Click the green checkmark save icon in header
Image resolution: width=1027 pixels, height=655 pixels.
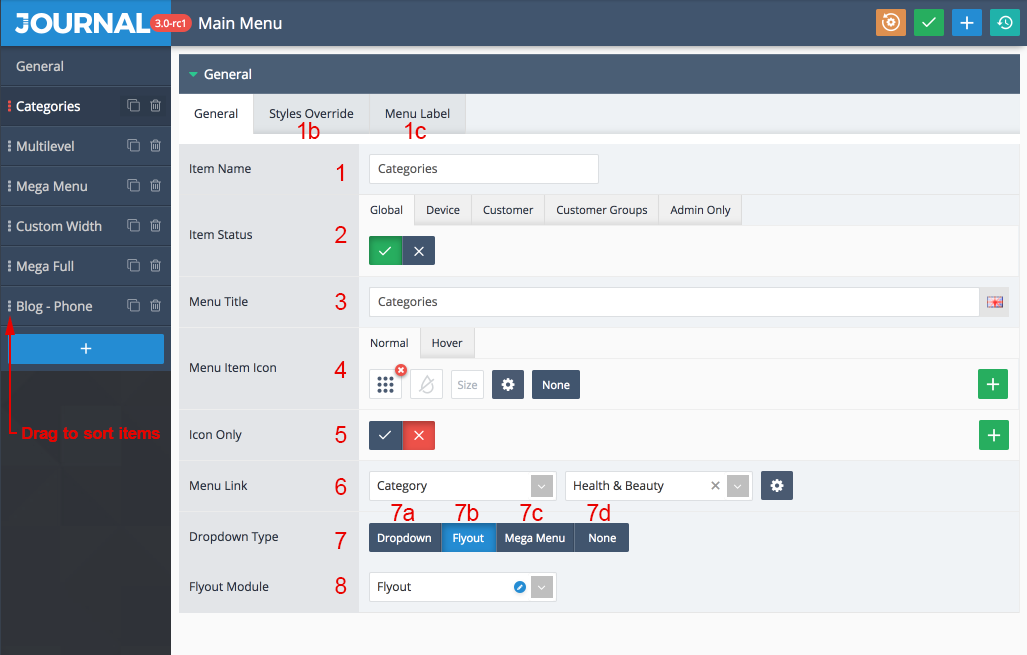tap(928, 23)
